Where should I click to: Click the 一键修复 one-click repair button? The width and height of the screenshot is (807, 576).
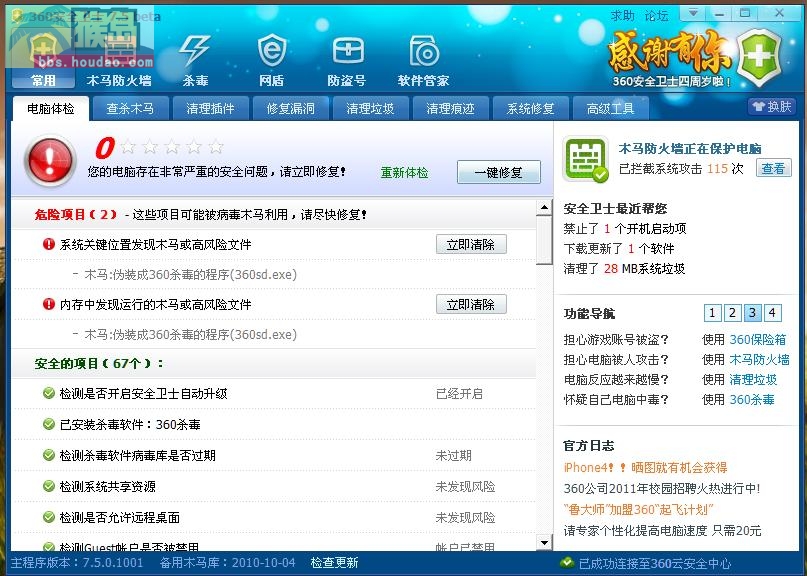pyautogui.click(x=499, y=172)
